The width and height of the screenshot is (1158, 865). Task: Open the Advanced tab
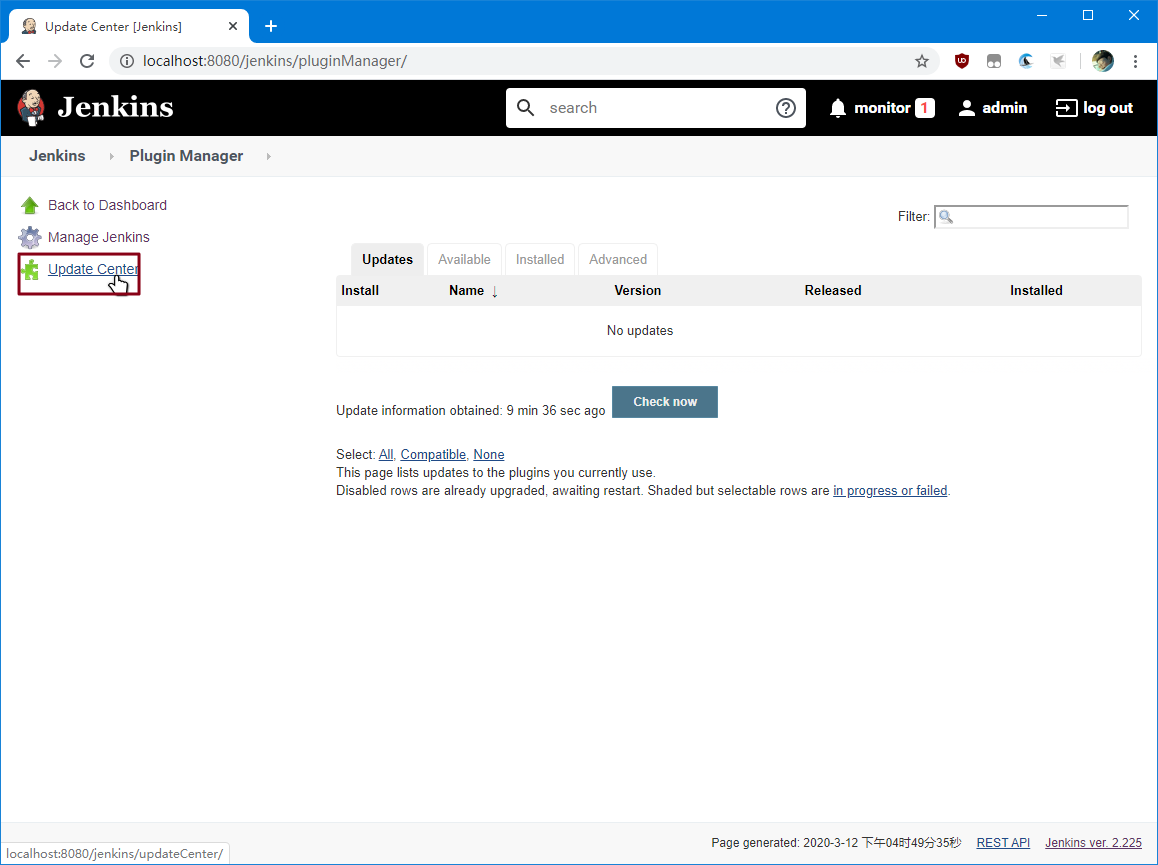[618, 259]
